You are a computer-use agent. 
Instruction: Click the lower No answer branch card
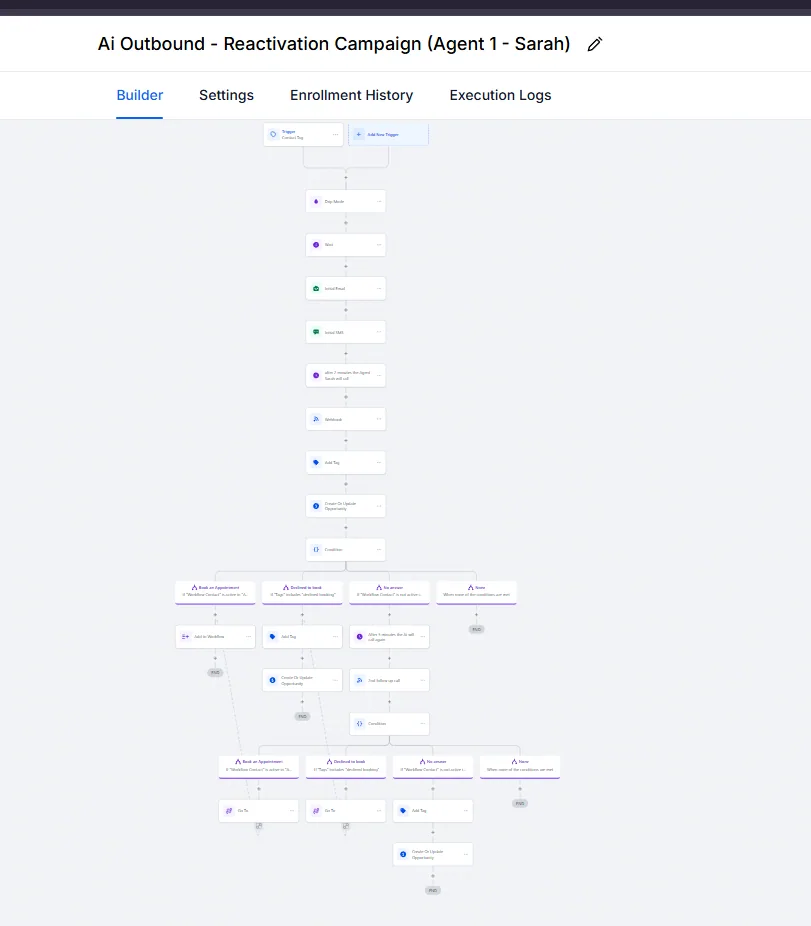(x=433, y=767)
